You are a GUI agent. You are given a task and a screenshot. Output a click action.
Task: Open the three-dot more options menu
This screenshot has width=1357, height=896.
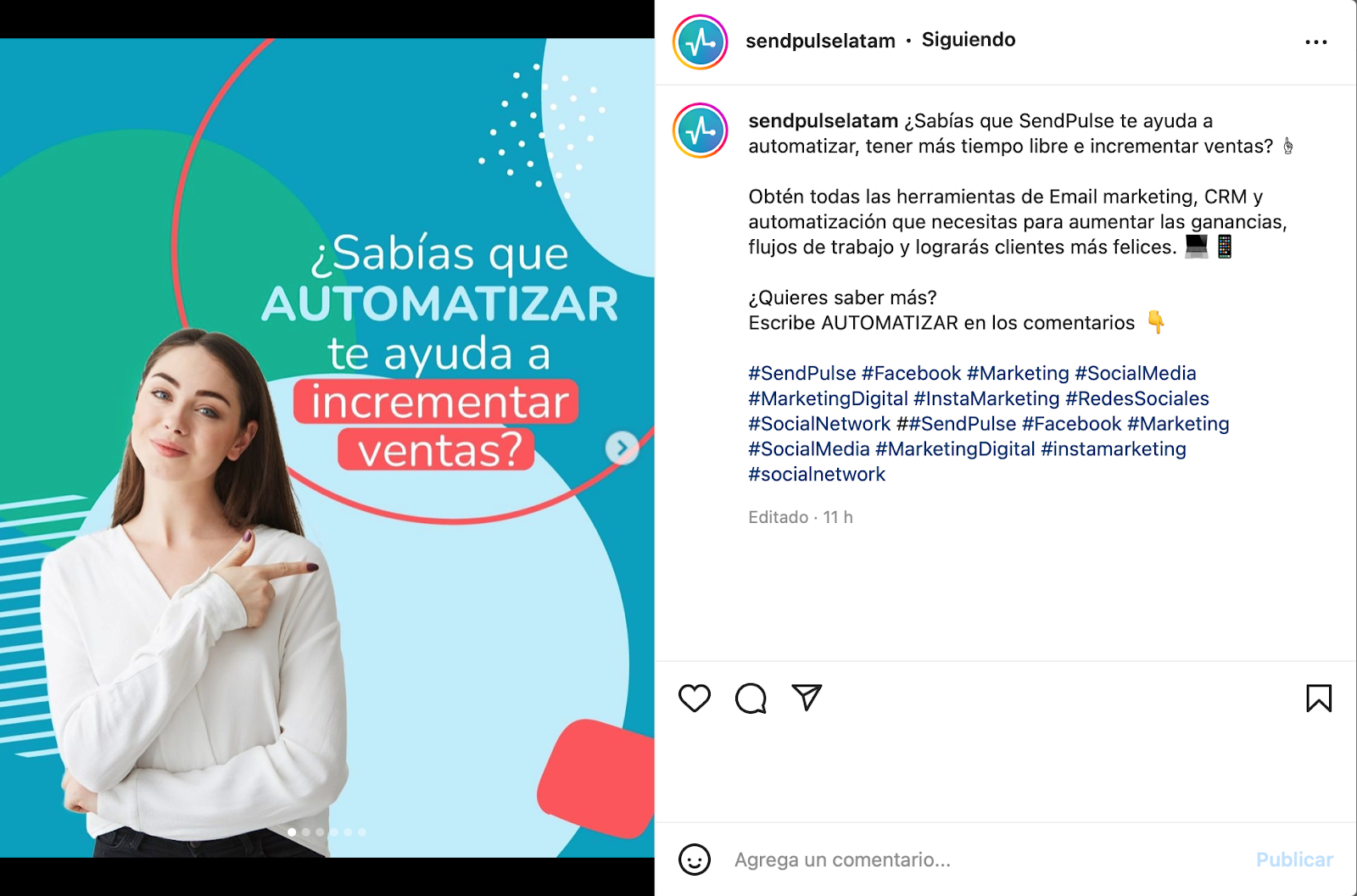click(x=1316, y=42)
